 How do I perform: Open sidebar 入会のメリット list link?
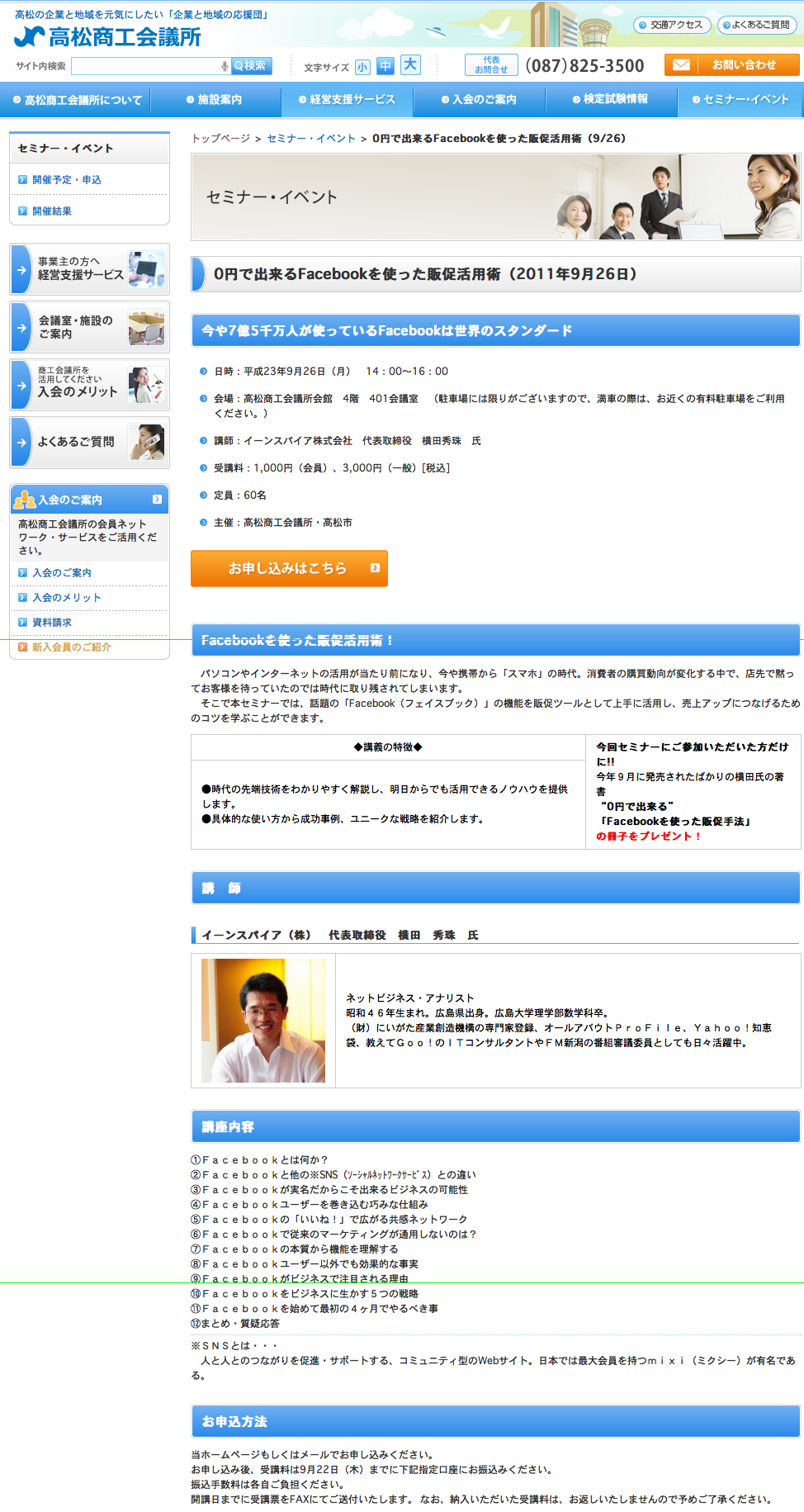click(x=67, y=598)
